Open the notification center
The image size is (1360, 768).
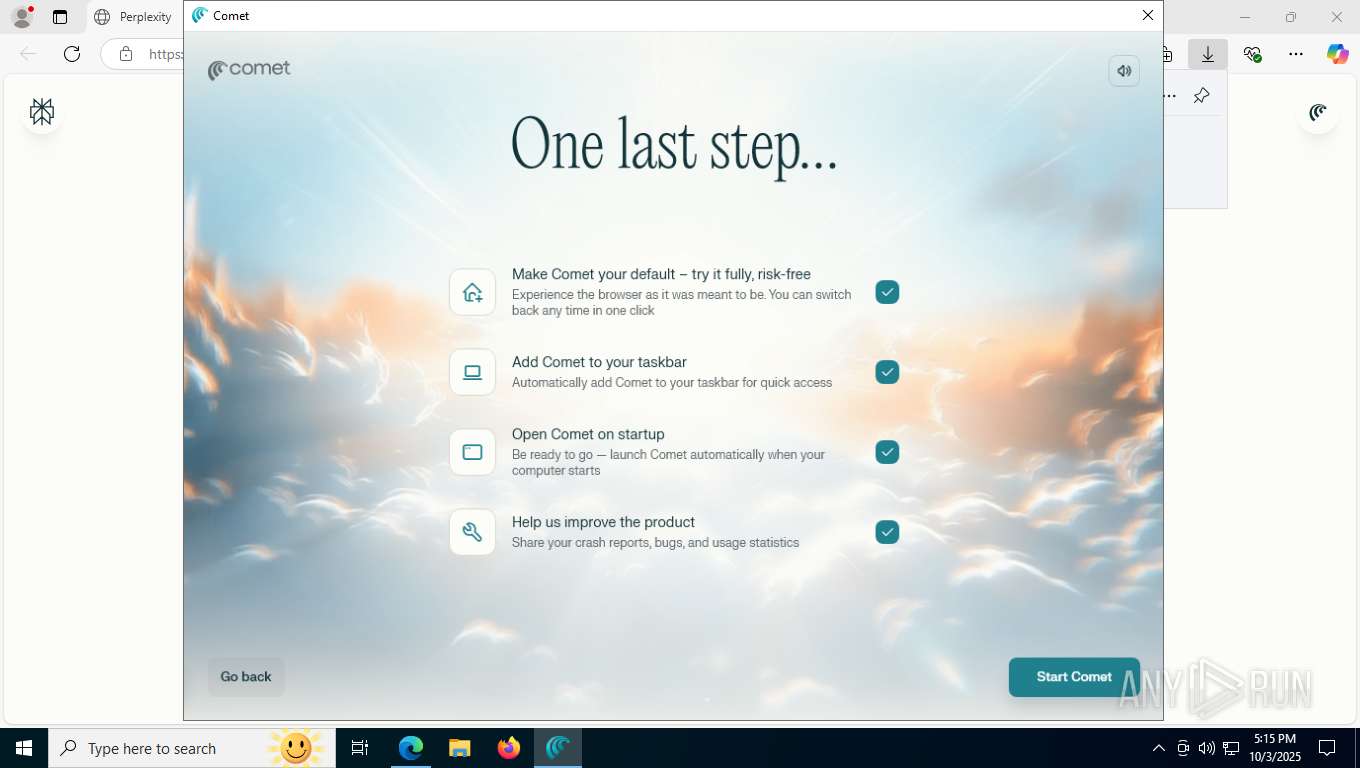click(1327, 748)
